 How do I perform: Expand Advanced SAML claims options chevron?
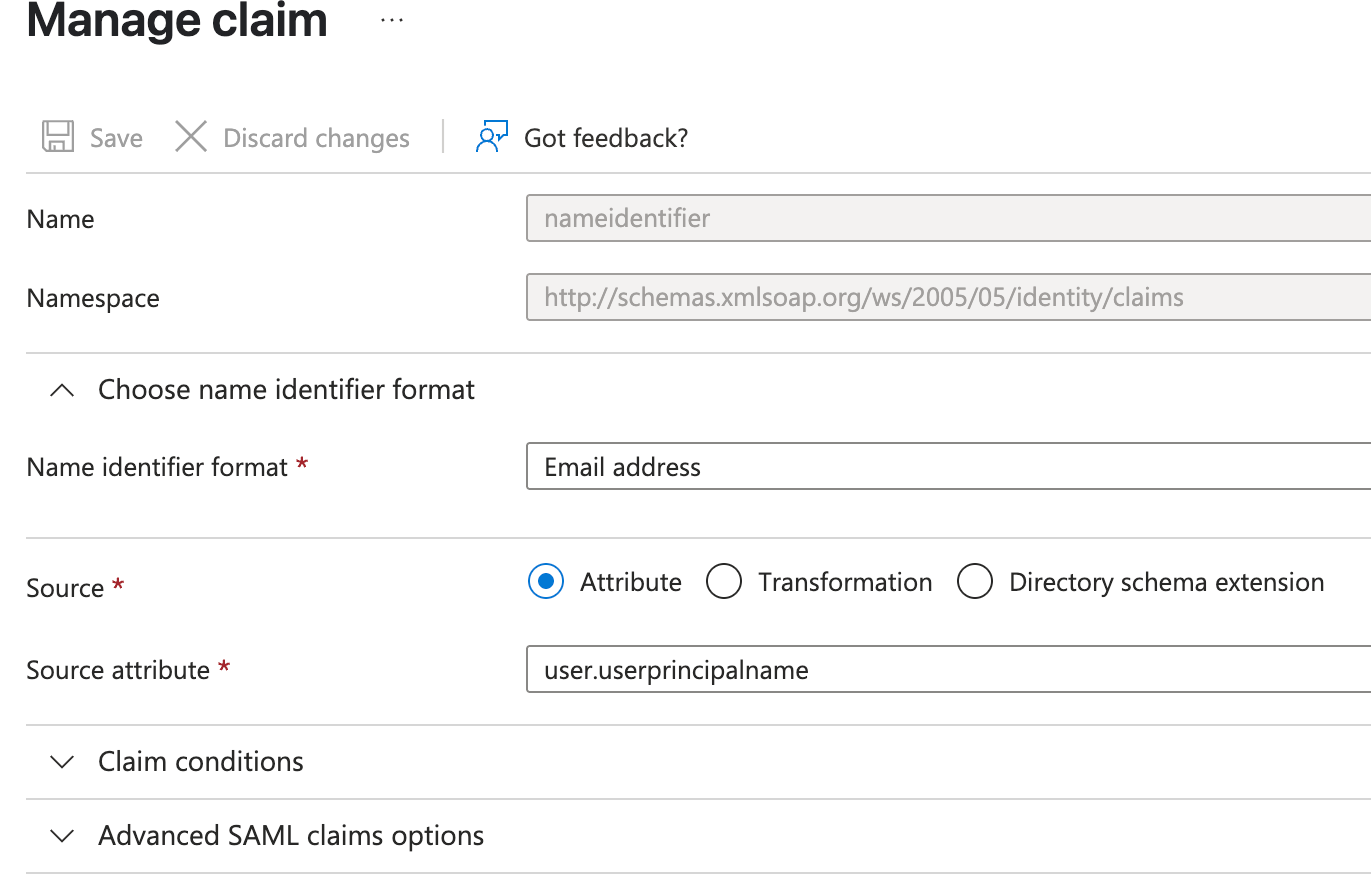(x=62, y=836)
